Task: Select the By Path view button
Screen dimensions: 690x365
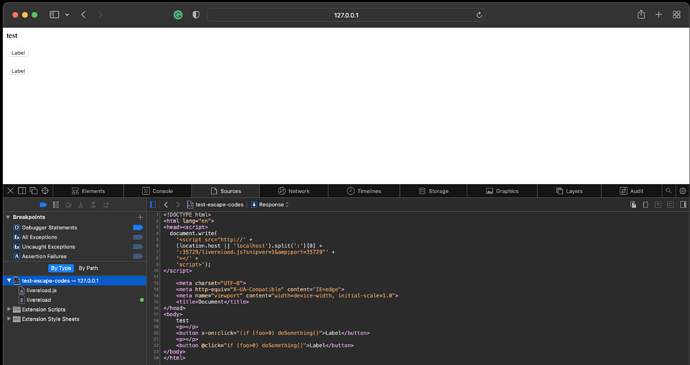Action: pyautogui.click(x=88, y=268)
